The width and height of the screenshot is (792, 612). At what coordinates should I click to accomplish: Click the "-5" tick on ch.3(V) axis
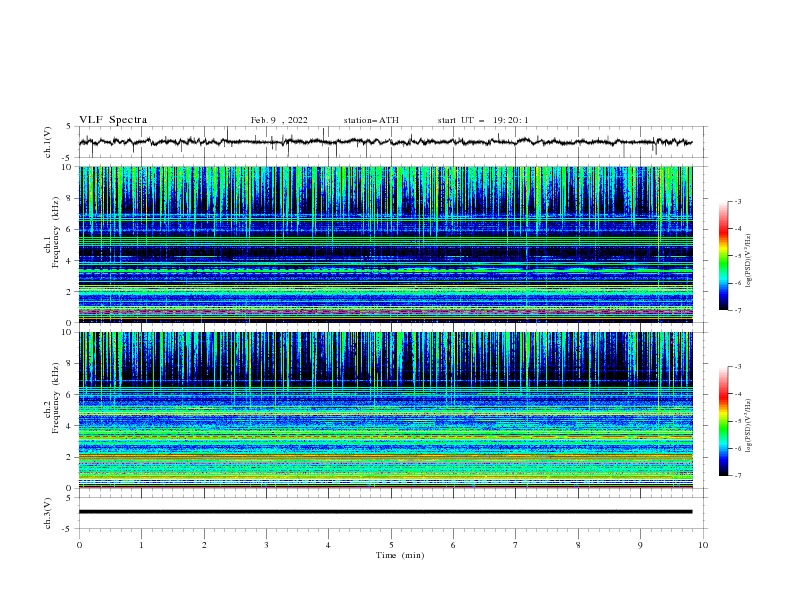tap(68, 529)
